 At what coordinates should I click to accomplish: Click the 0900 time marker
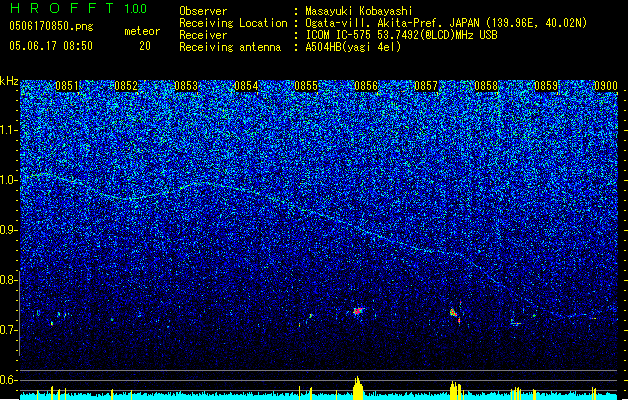pyautogui.click(x=606, y=86)
